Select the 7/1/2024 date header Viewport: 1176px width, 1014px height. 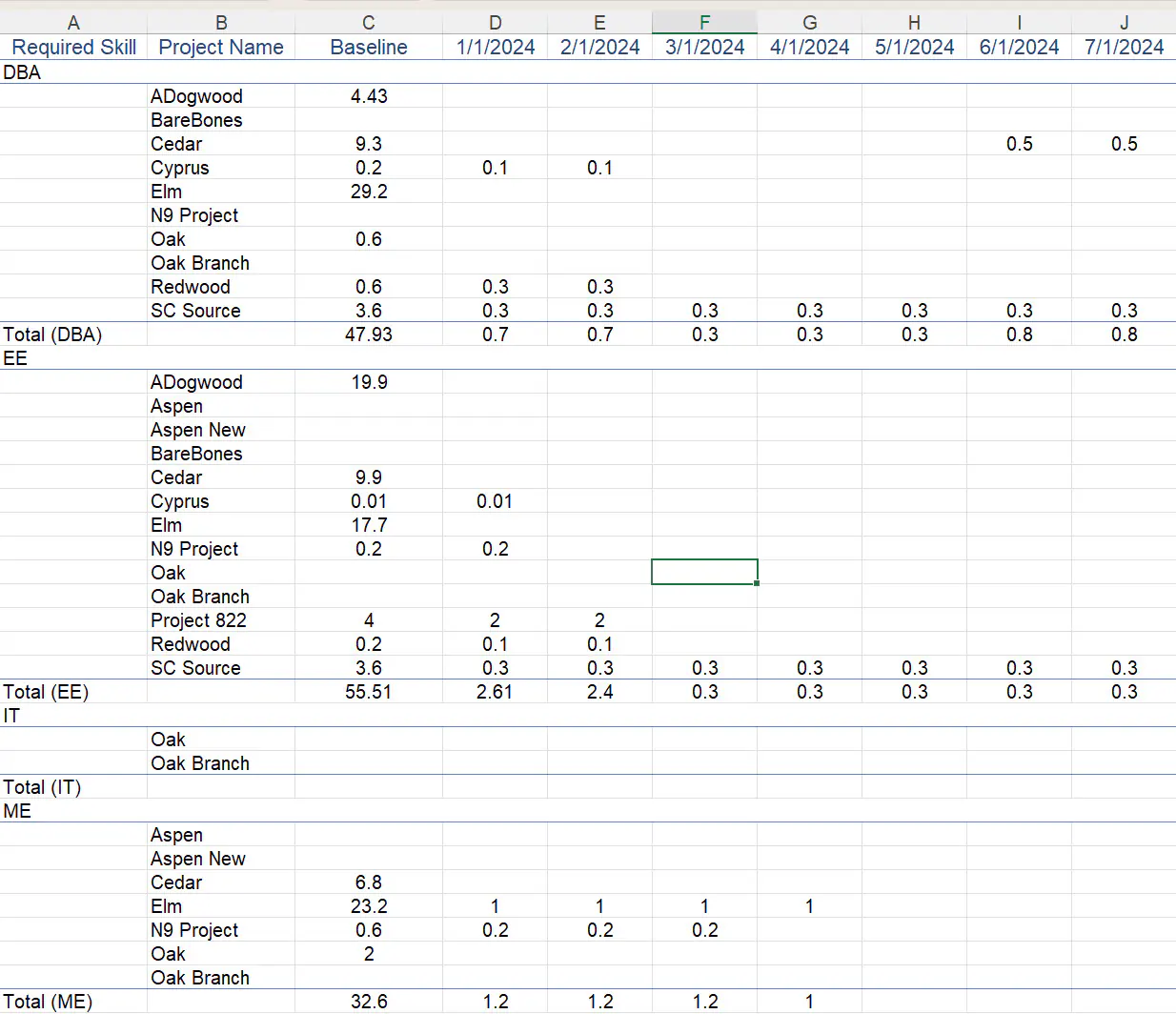point(1124,48)
